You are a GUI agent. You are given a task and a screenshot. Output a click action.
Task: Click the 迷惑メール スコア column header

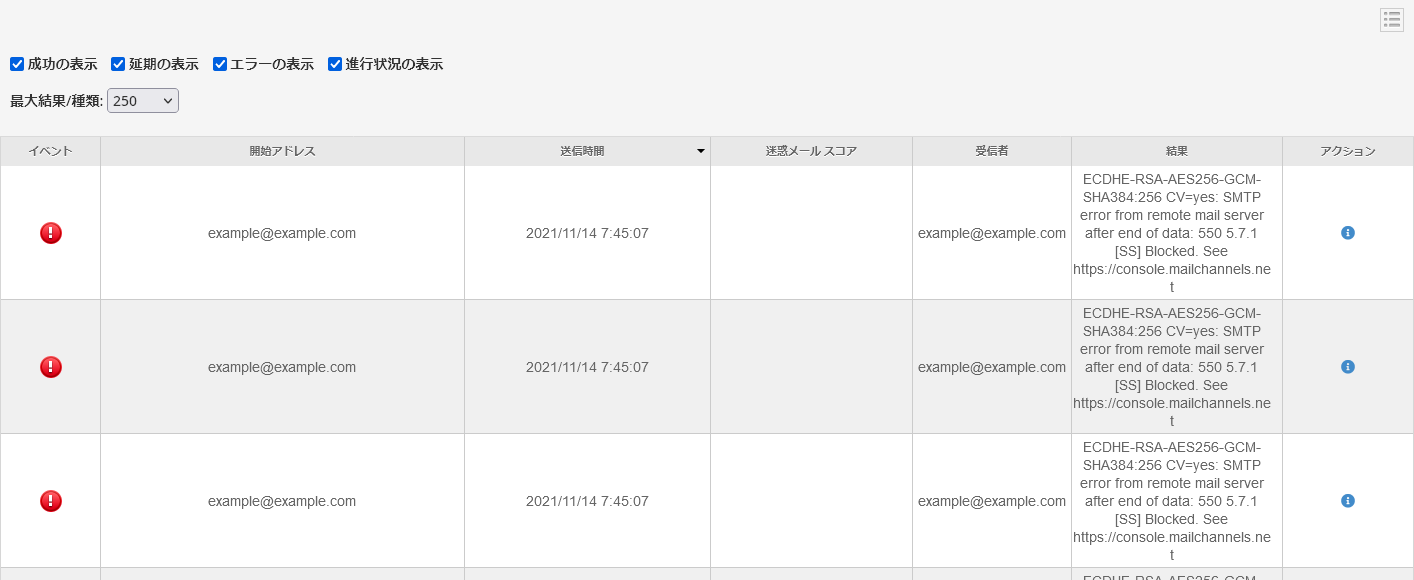click(x=811, y=151)
